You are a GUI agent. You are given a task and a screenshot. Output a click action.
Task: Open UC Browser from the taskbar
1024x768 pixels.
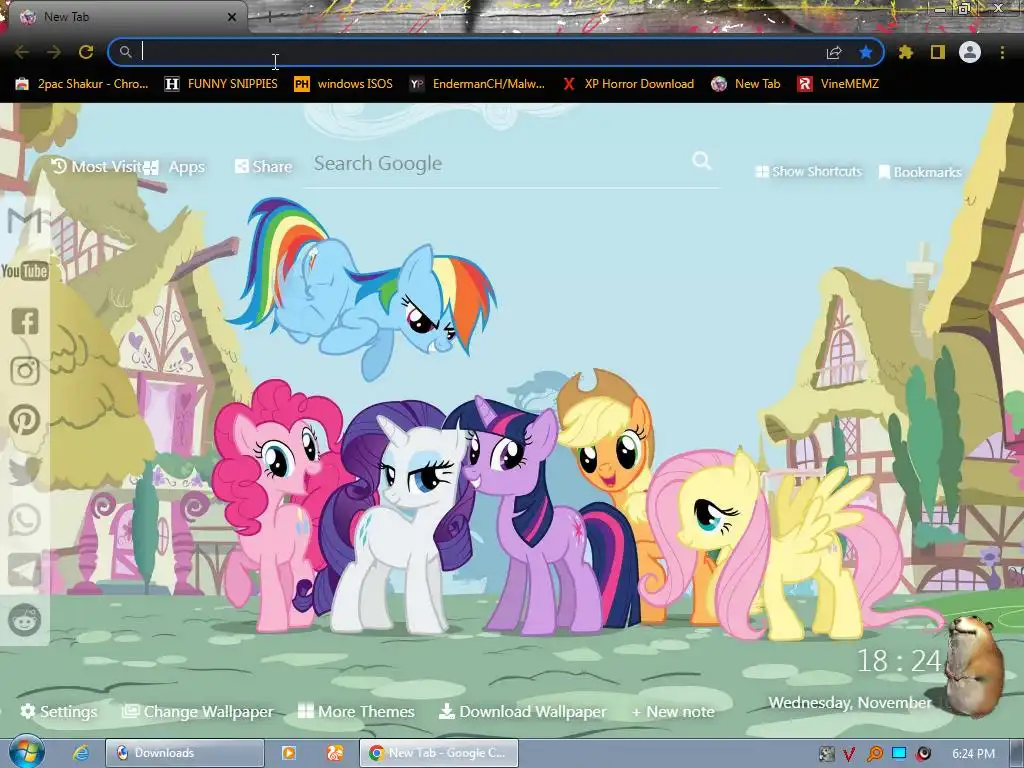(x=335, y=753)
